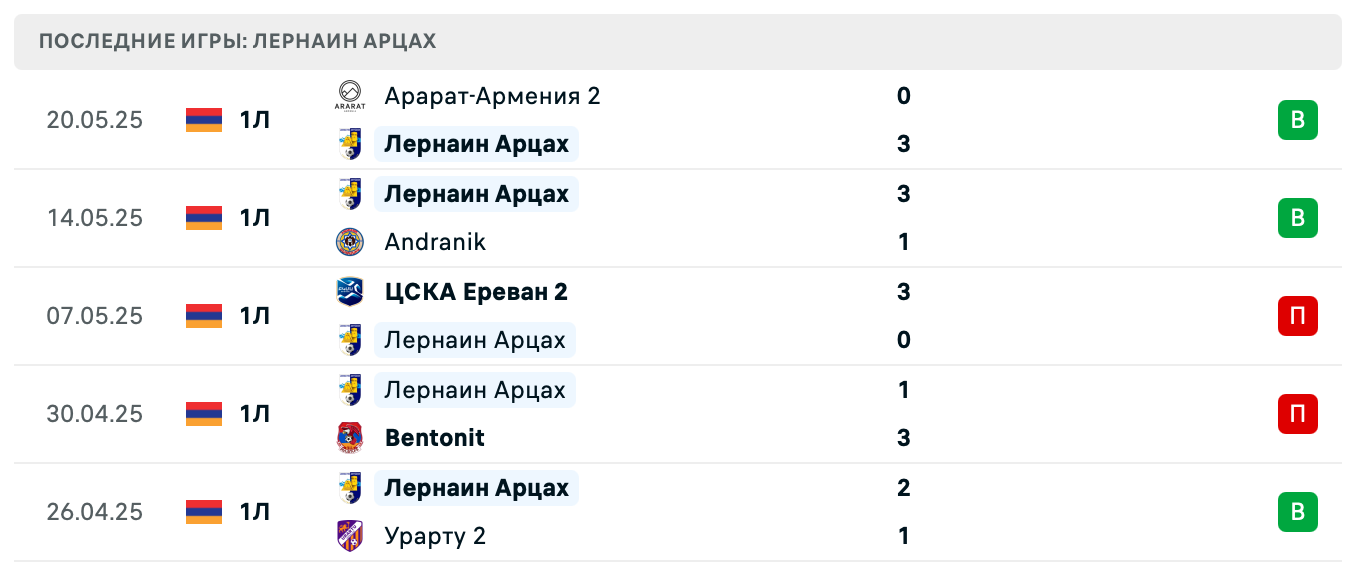1356x578 pixels.
Task: Click the Урарту 2 club logo
Action: coord(350,536)
